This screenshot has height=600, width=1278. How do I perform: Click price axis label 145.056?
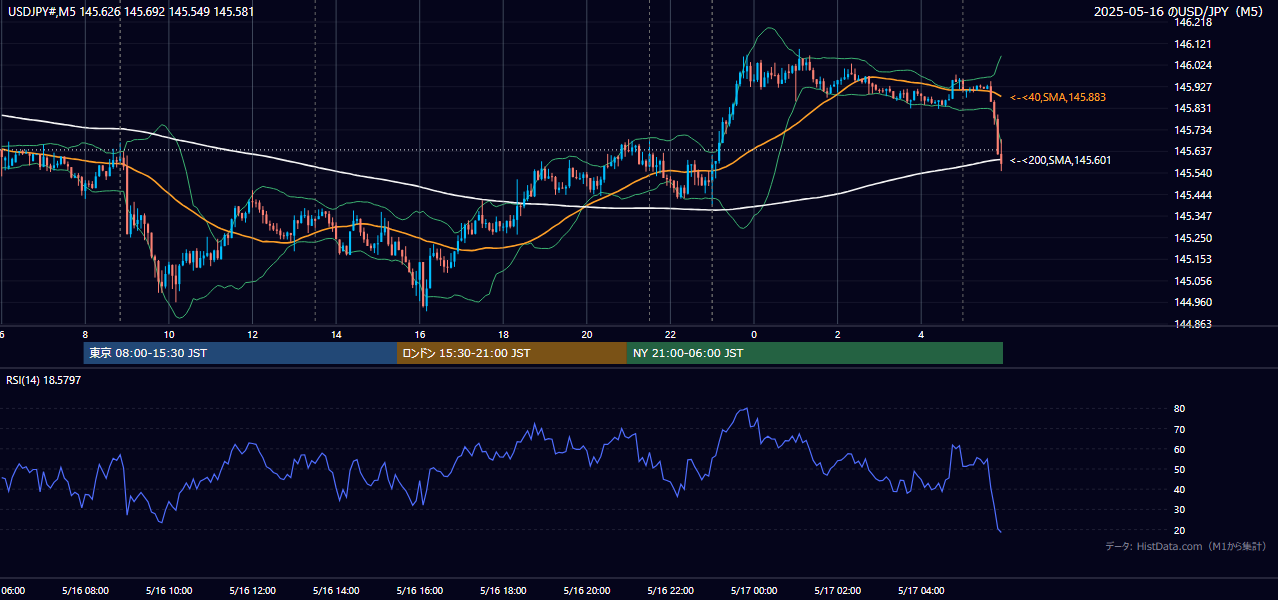(1194, 281)
